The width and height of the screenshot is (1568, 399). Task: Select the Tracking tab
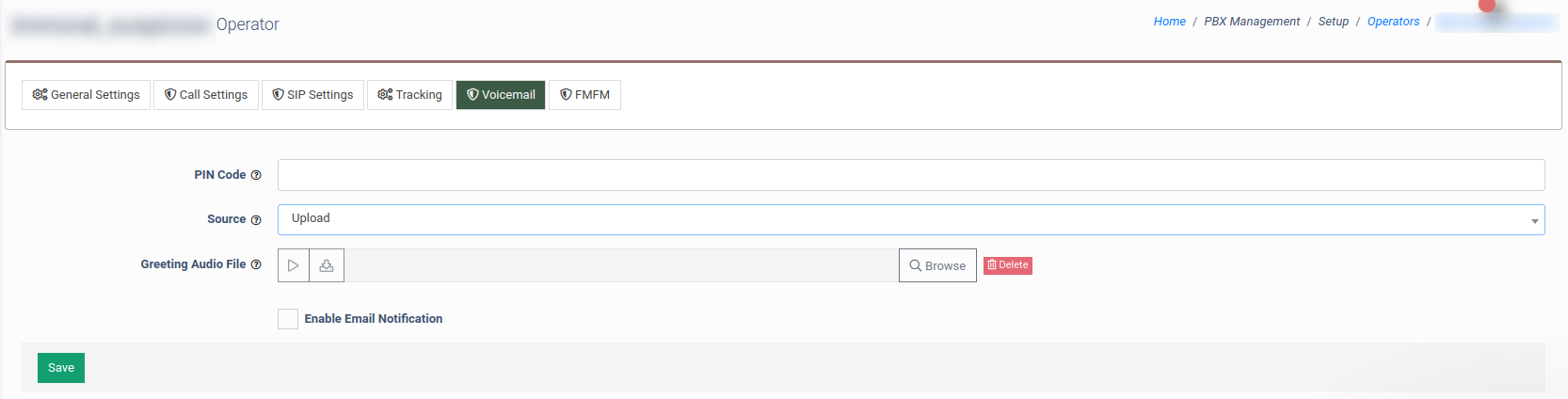tap(409, 95)
